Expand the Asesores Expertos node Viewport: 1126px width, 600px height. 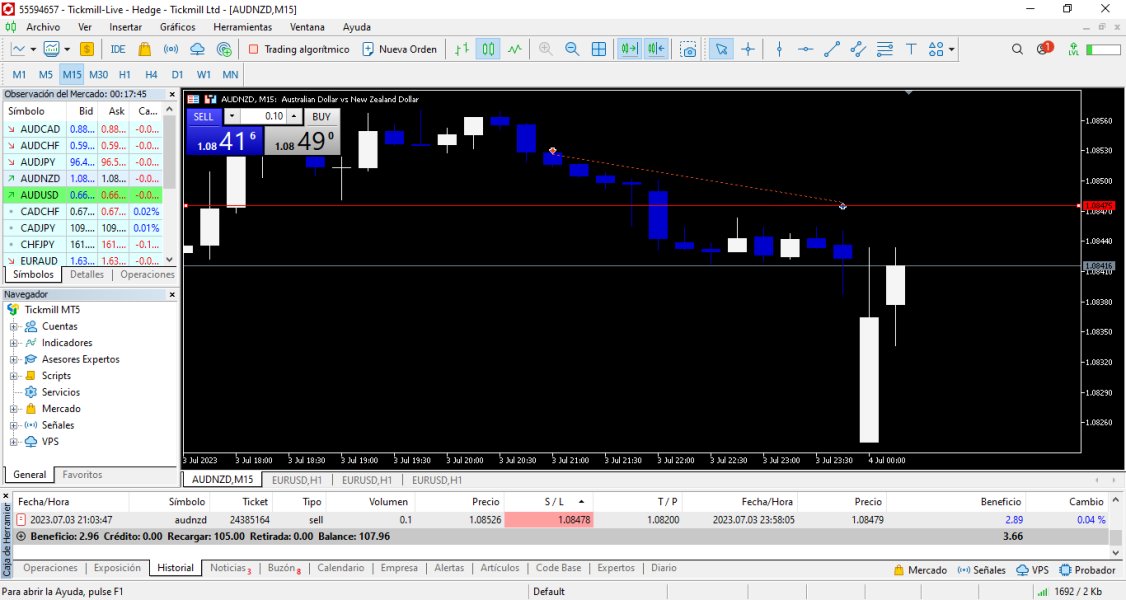[x=14, y=359]
